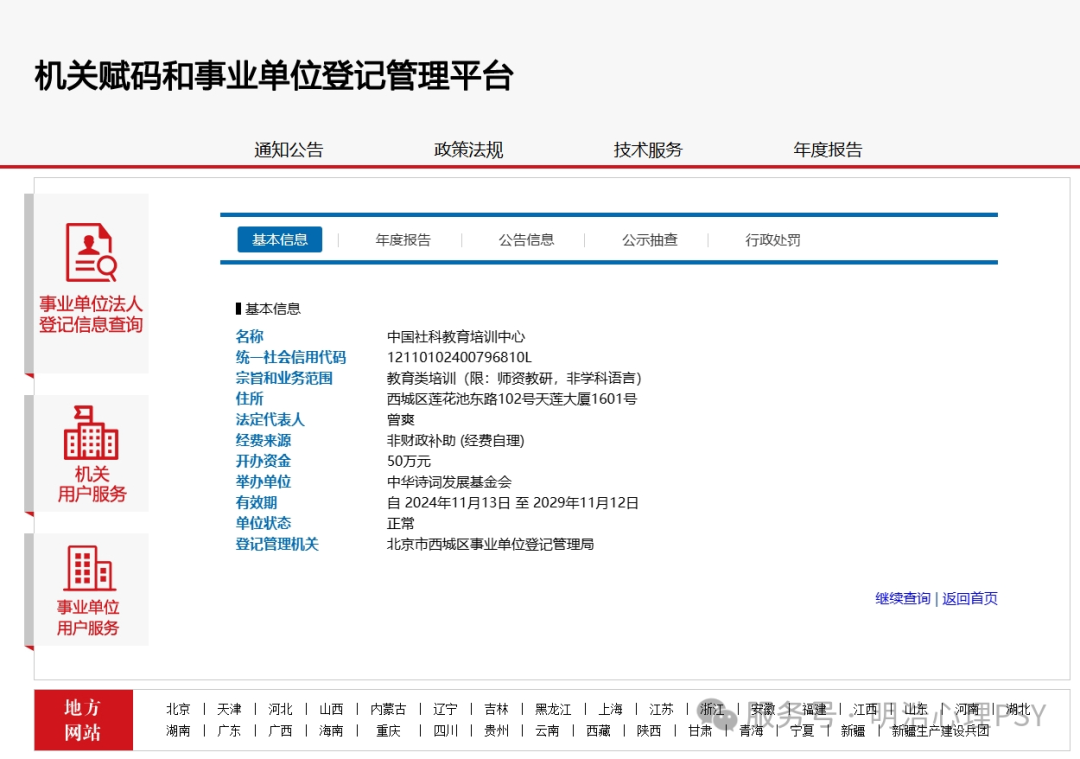1080x759 pixels.
Task: Click the 宗旨和业务范围 field label
Action: [x=284, y=377]
